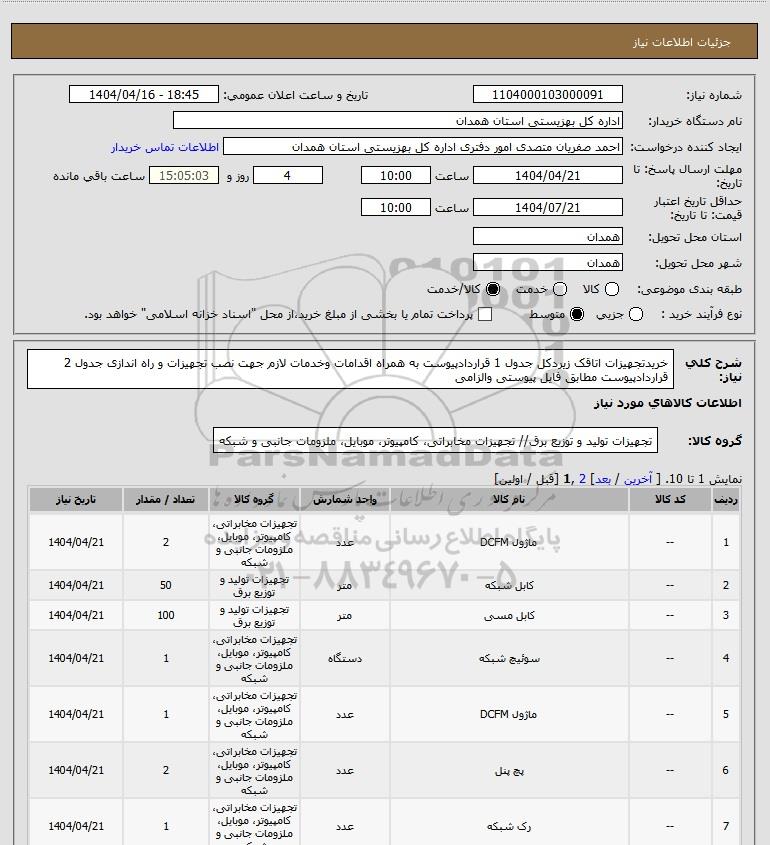The height and width of the screenshot is (845, 770).
Task: Select the کابل شبکه item name
Action: tap(509, 585)
